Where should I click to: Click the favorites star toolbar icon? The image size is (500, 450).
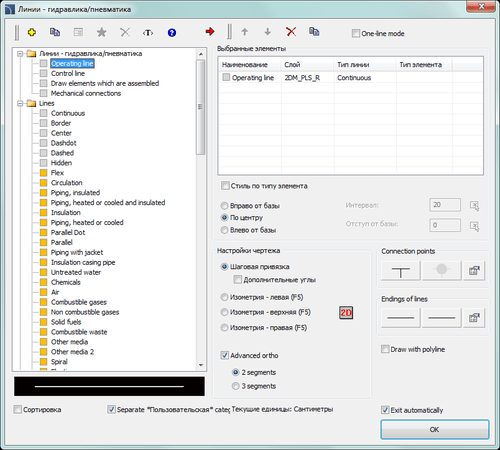(101, 32)
